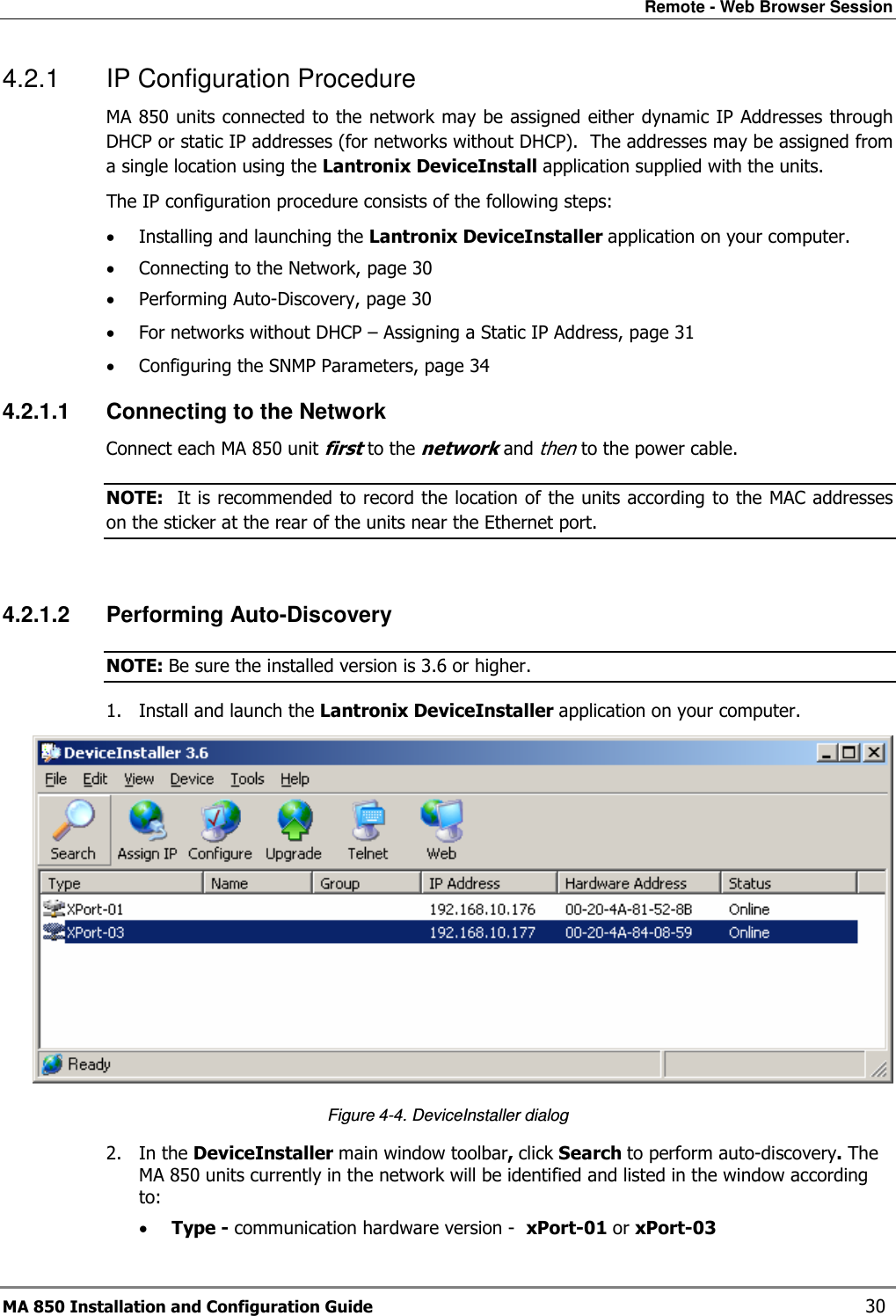Open Telnet from the toolbar
The width and height of the screenshot is (896, 1316).
click(368, 830)
